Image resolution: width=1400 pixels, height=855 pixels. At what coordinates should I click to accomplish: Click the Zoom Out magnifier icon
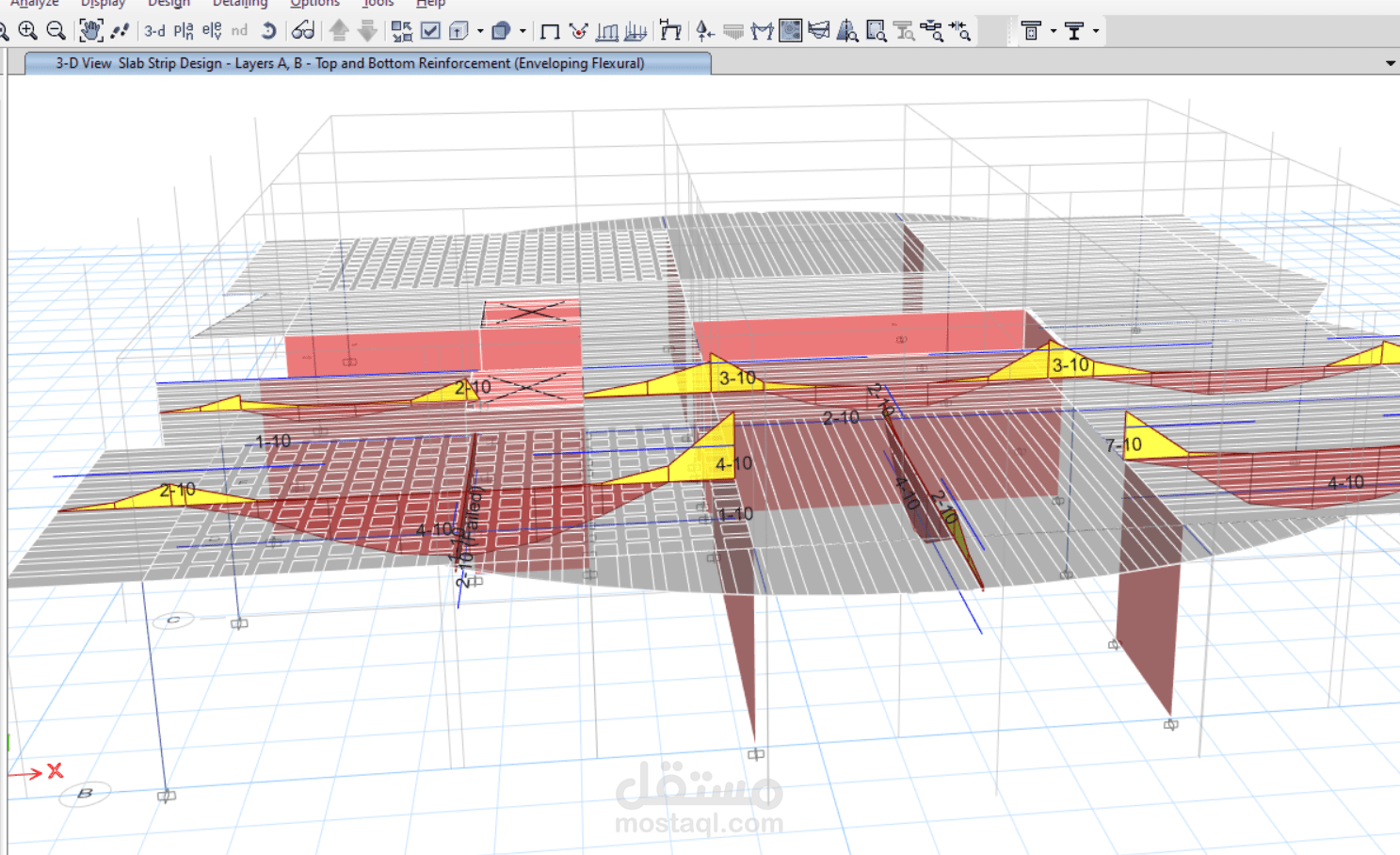coord(56,31)
